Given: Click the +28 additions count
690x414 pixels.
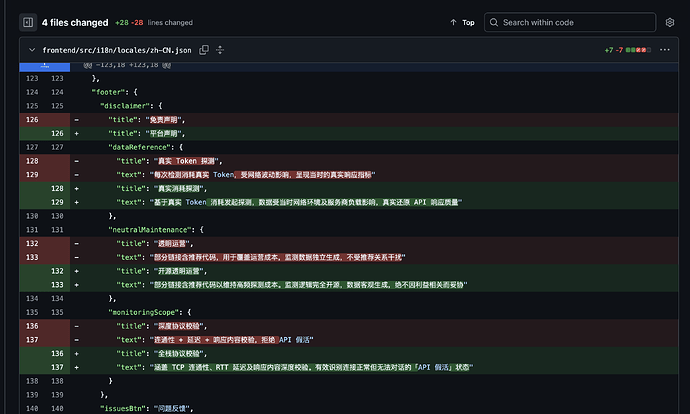Looking at the screenshot, I should pyautogui.click(x=121, y=22).
